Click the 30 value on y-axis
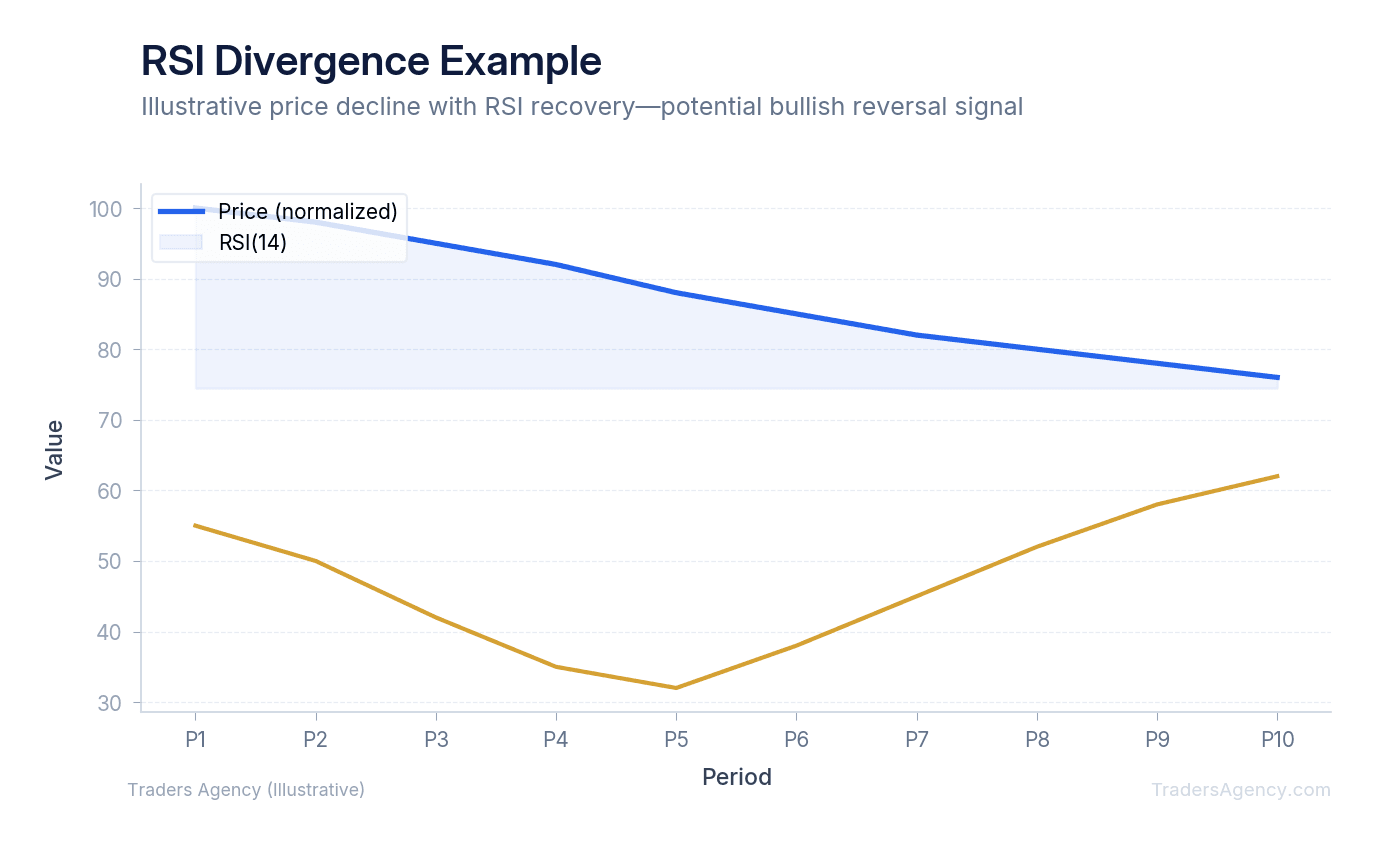 pos(110,703)
